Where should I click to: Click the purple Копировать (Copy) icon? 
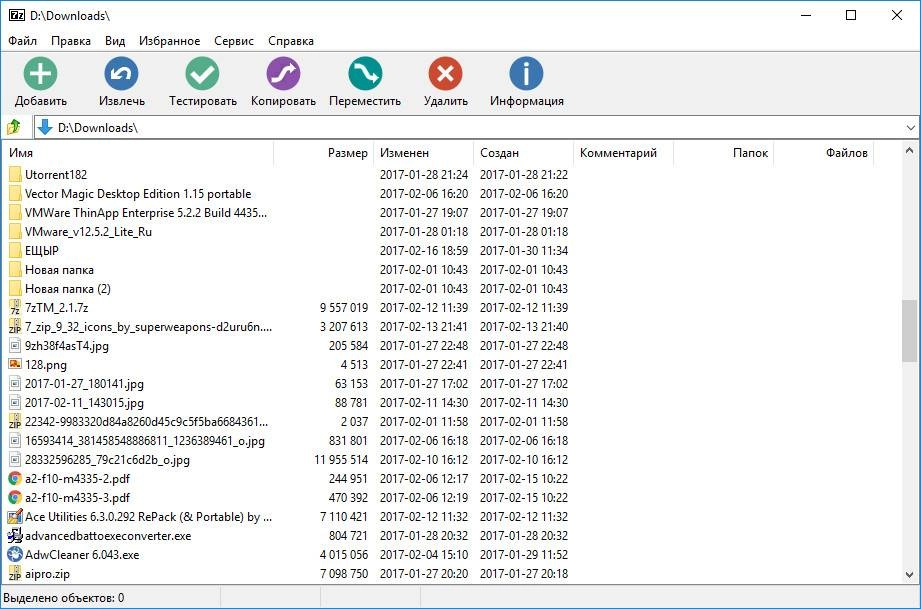pyautogui.click(x=283, y=74)
